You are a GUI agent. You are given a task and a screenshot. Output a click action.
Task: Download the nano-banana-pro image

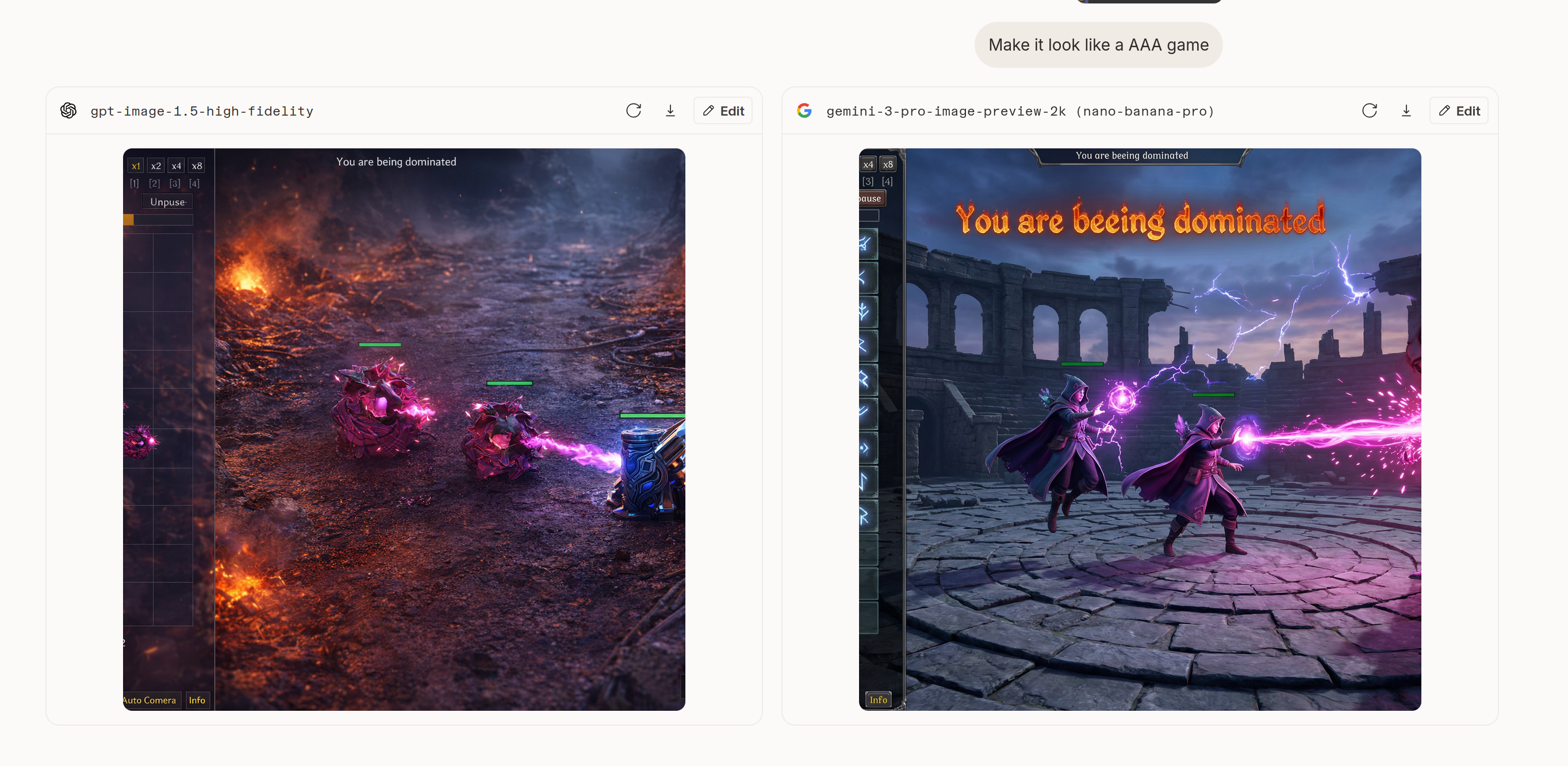pos(1406,111)
